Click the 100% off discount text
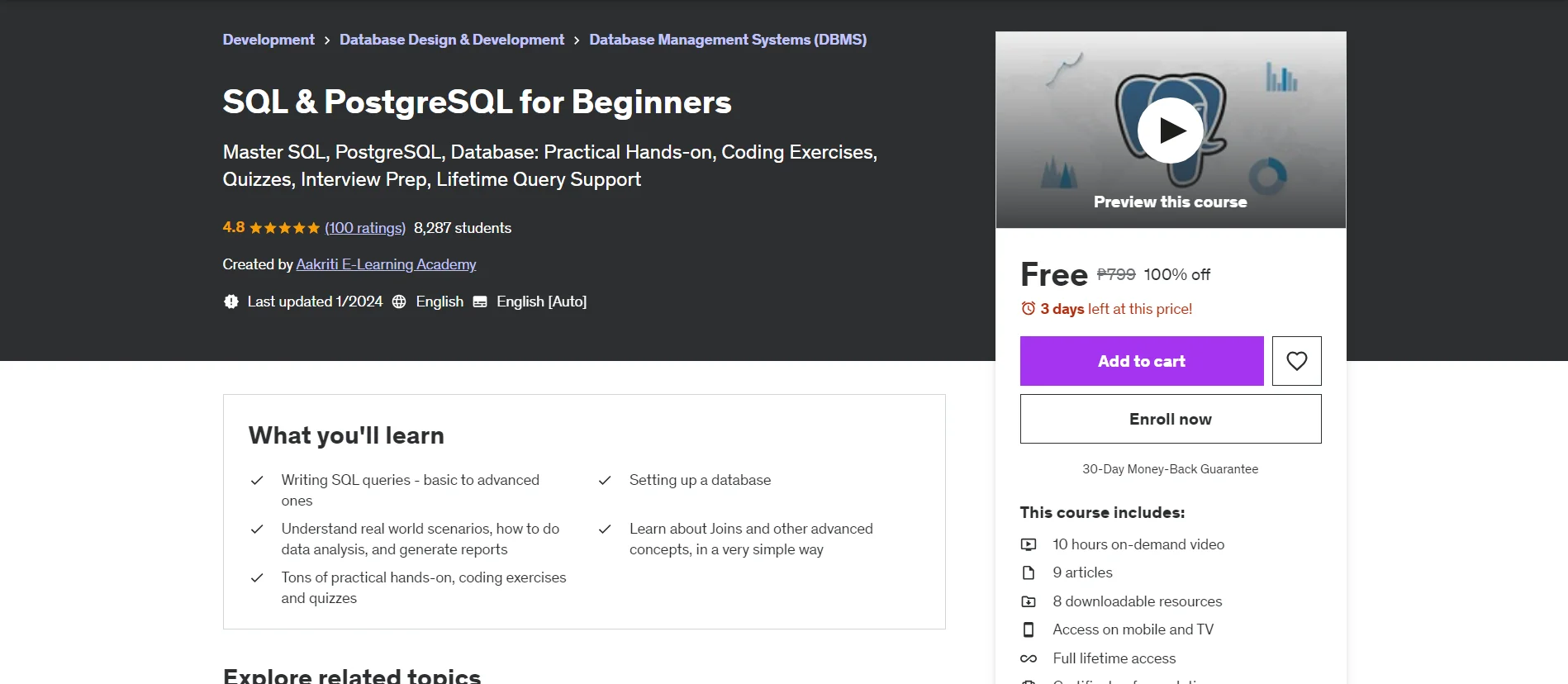1568x684 pixels. [1176, 274]
